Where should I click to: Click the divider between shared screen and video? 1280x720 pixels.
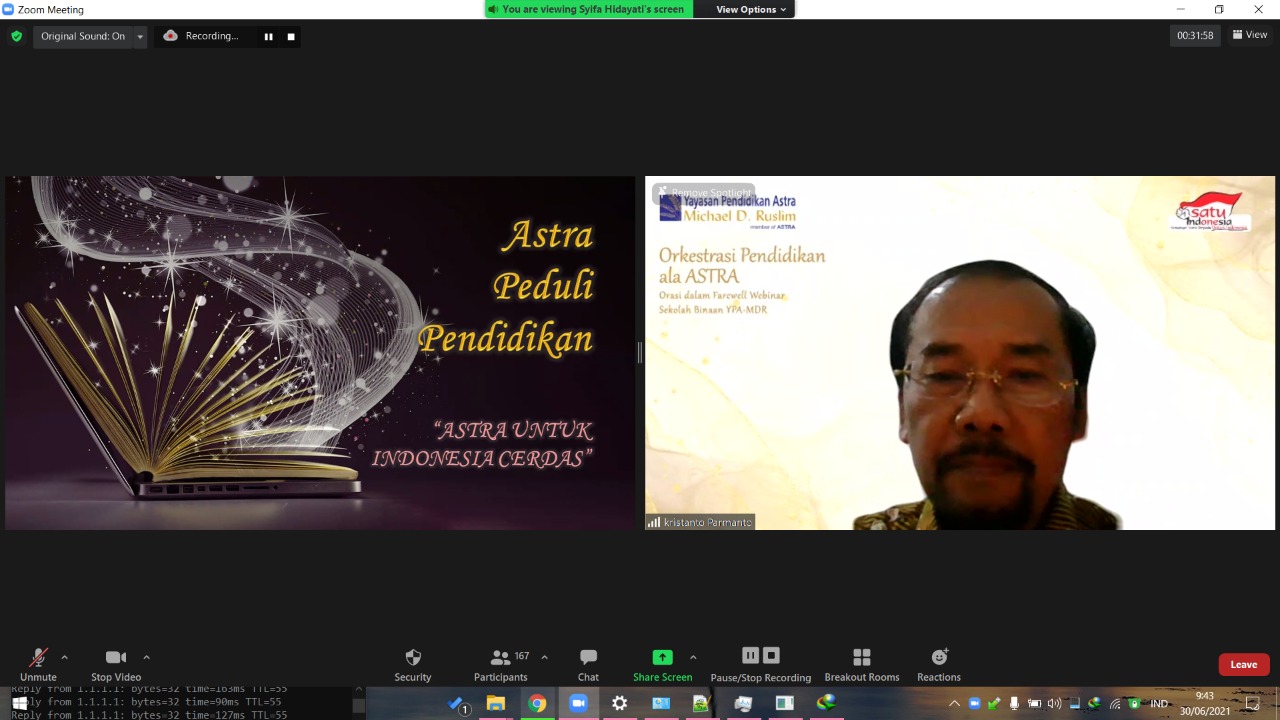tap(639, 352)
